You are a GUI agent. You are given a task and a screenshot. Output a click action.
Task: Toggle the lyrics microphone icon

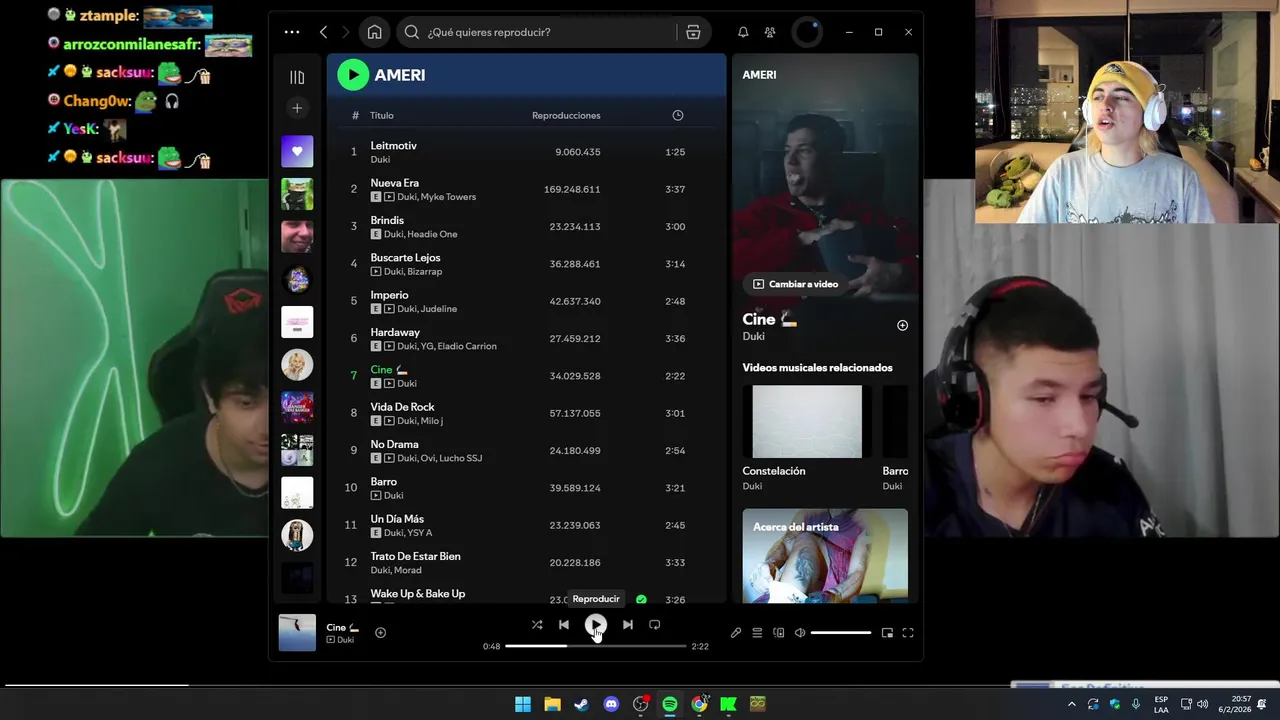click(x=736, y=633)
